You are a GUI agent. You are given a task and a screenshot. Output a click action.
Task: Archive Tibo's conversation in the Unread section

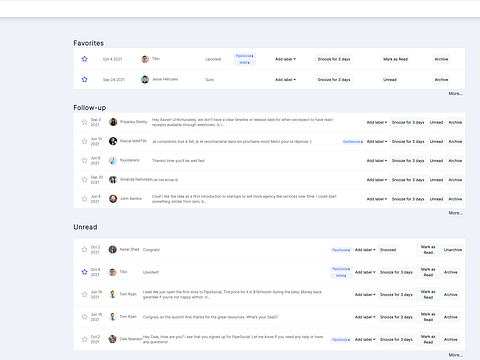point(451,272)
